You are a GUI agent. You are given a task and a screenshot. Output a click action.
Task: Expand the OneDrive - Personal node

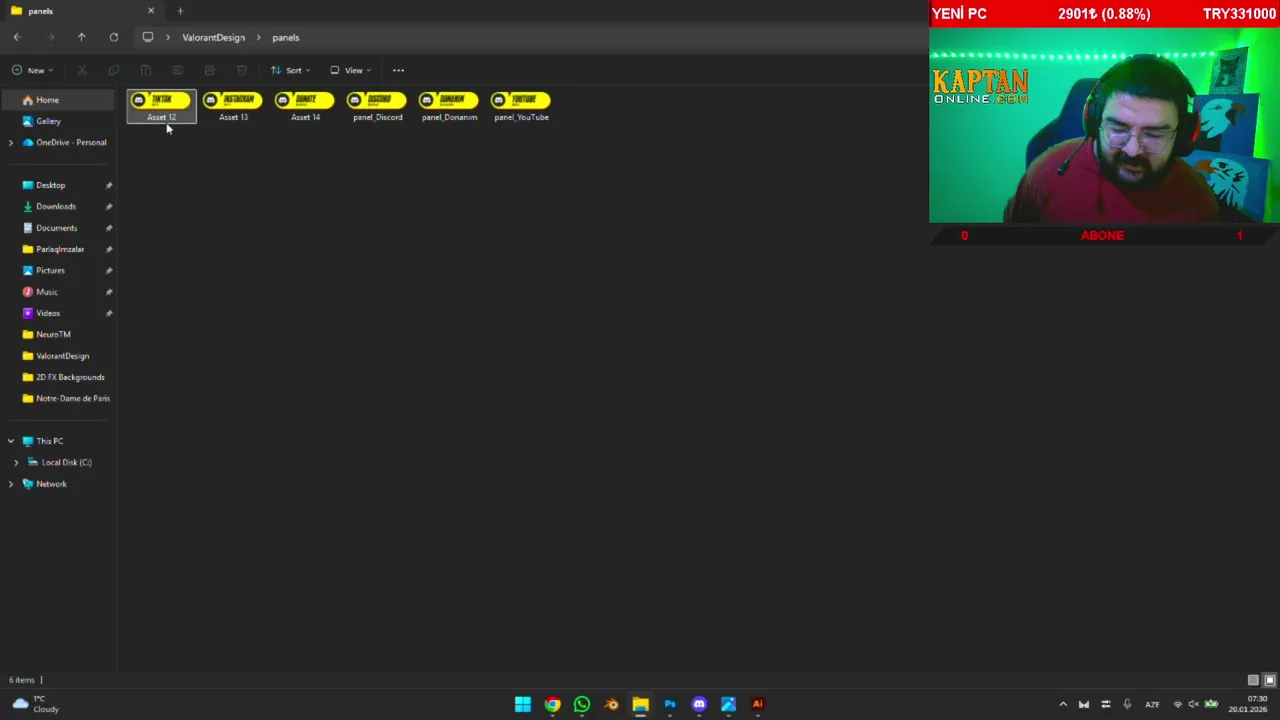point(11,142)
